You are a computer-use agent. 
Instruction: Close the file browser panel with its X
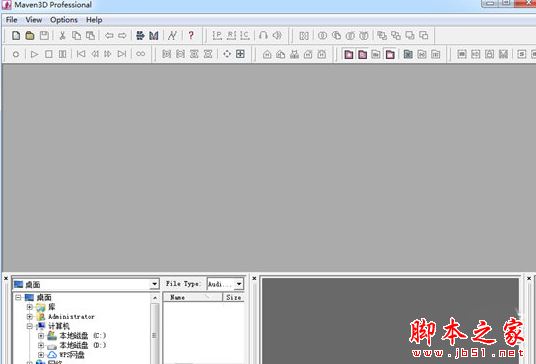coord(6,279)
